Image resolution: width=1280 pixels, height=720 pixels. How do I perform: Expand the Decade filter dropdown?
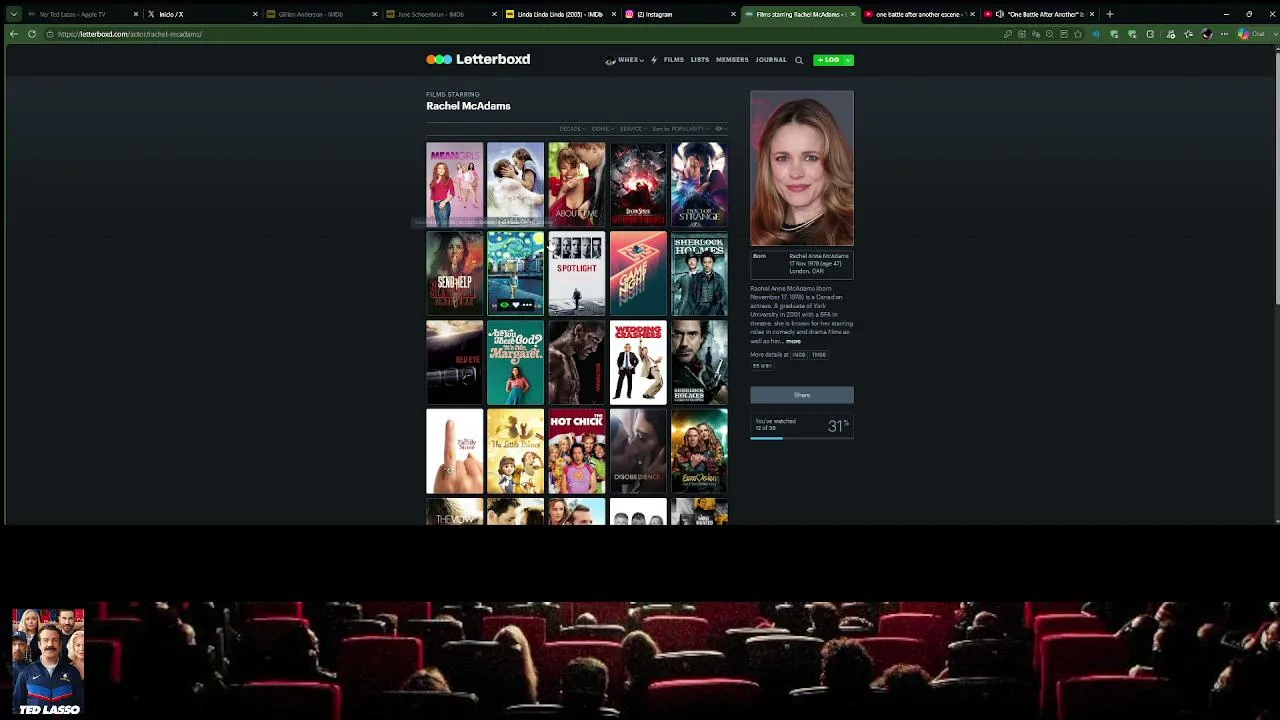572,129
